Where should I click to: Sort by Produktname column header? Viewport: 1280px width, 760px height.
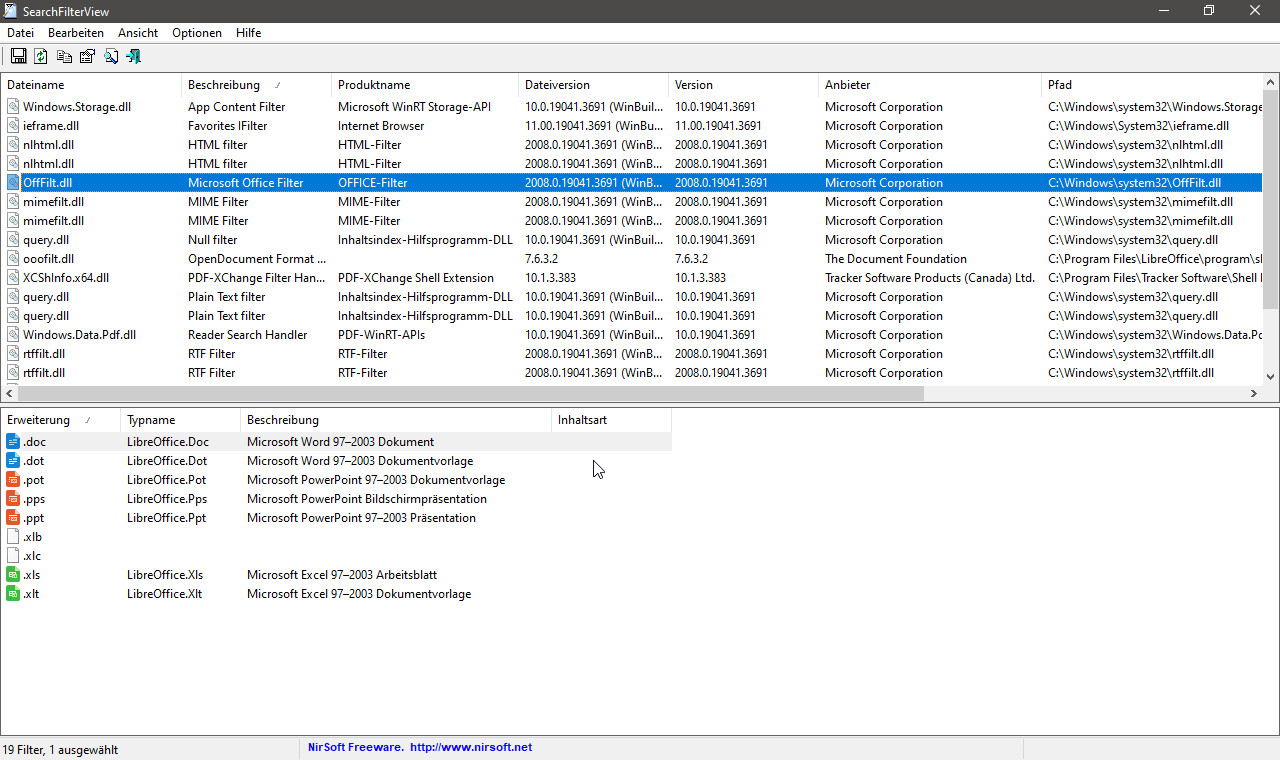tap(425, 85)
